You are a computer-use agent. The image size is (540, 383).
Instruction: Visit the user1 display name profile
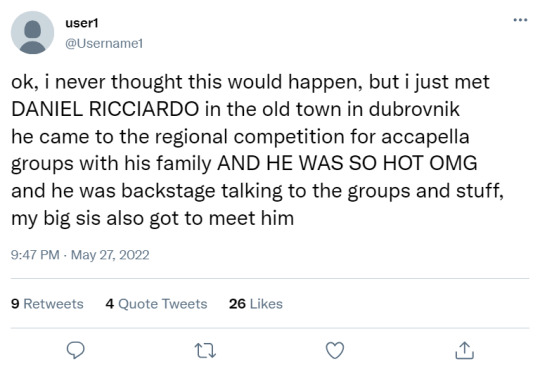[82, 23]
